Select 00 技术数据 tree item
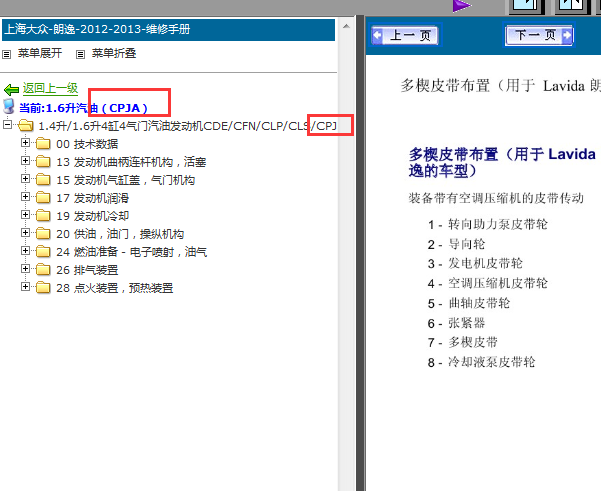The height and width of the screenshot is (491, 601). pos(87,144)
